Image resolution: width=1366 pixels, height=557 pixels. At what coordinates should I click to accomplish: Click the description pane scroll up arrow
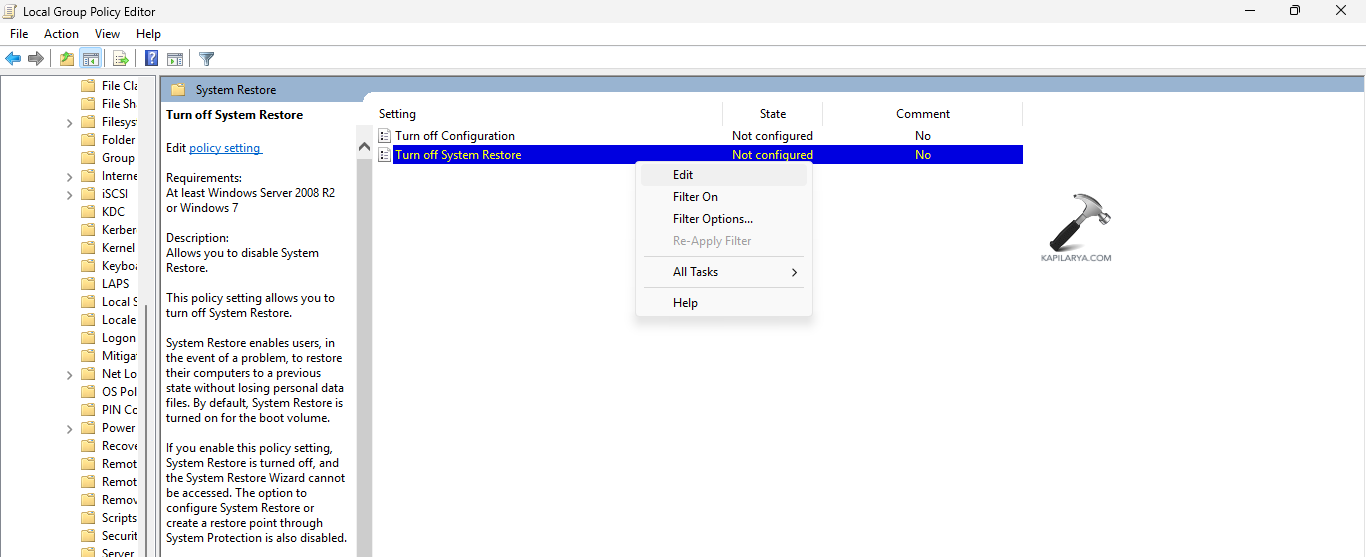point(364,147)
